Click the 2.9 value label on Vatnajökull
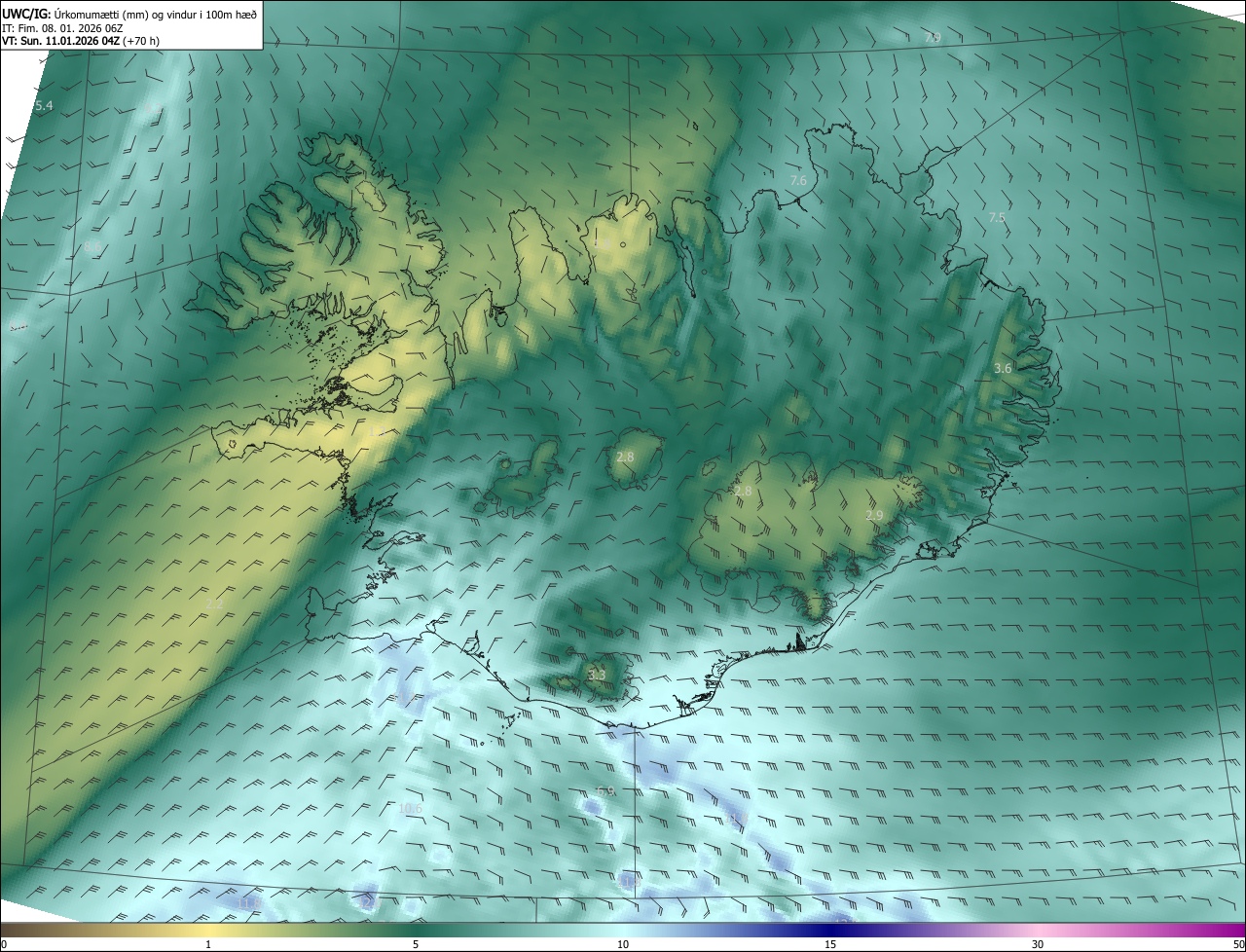 [874, 515]
